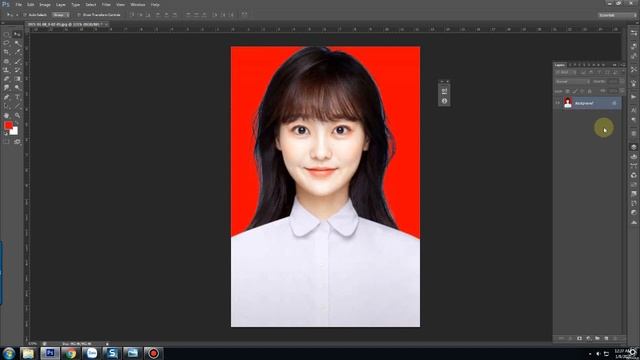640x360 pixels.
Task: Open the Normal blend mode dropdown
Action: [x=572, y=82]
